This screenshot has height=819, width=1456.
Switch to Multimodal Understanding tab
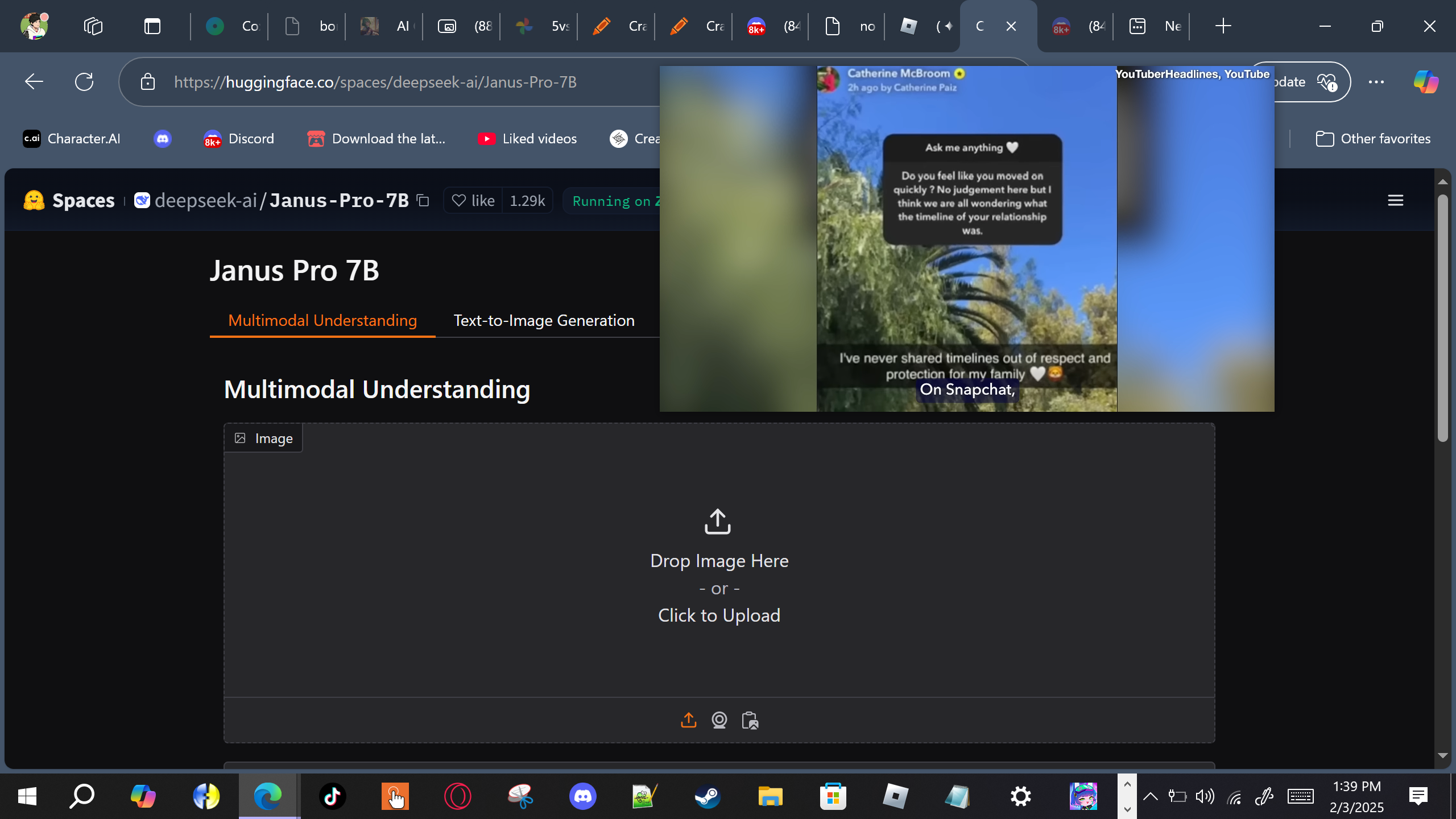click(x=322, y=321)
